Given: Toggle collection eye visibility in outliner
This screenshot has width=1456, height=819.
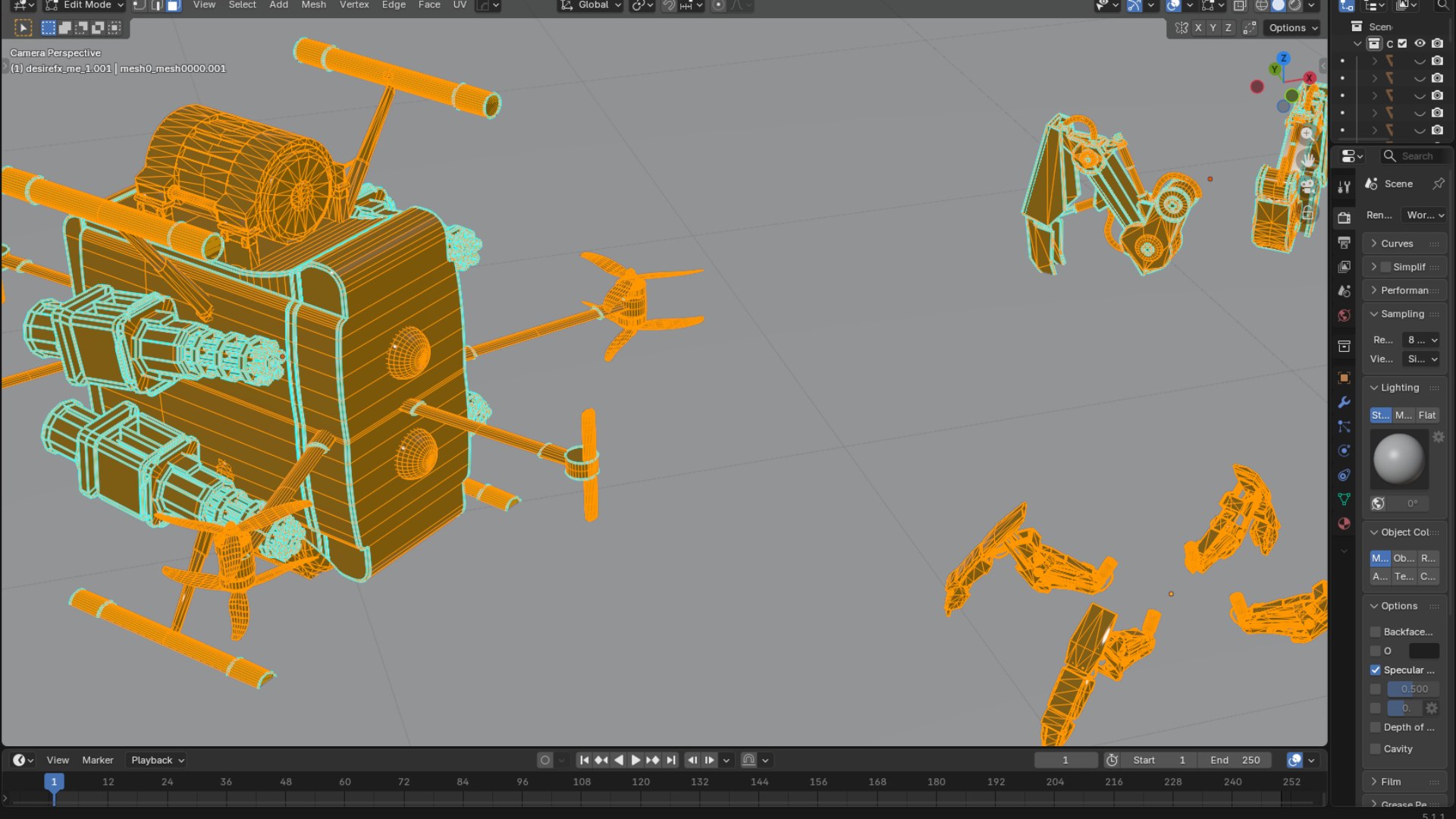Looking at the screenshot, I should [x=1420, y=43].
